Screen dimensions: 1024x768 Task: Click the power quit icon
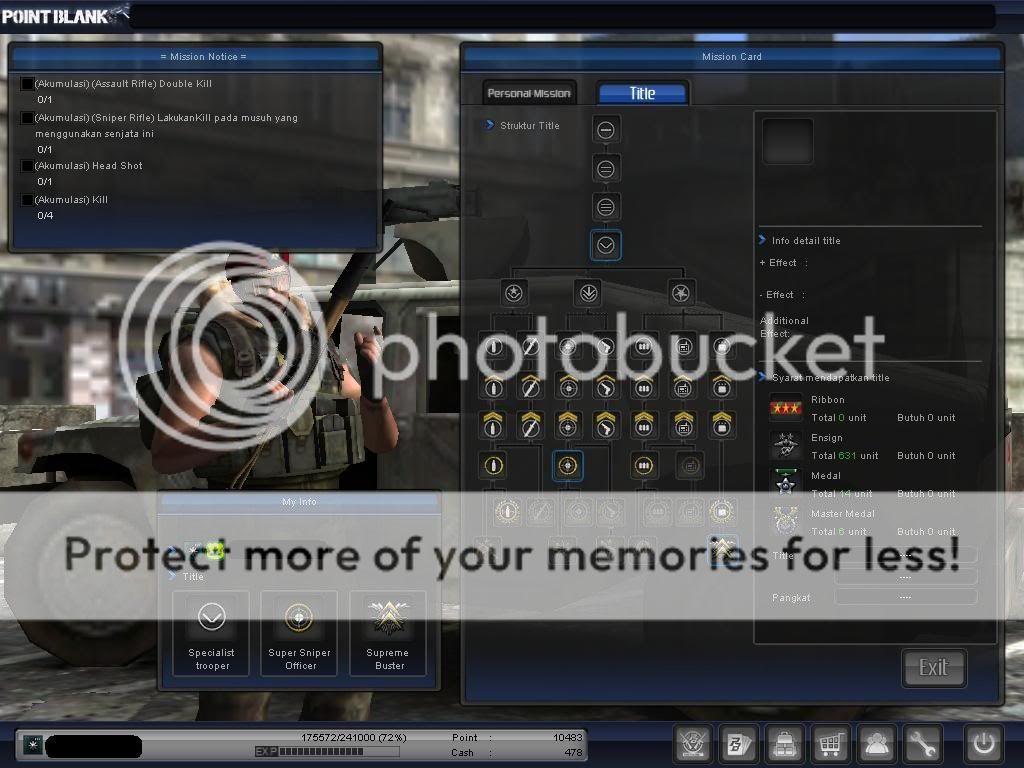984,743
